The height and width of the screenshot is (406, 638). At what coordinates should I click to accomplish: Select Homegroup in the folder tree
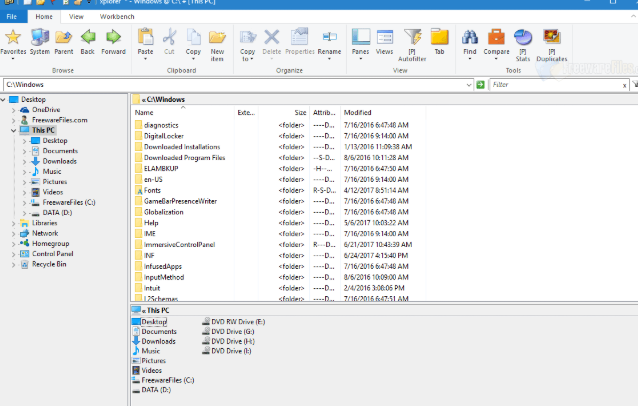tap(50, 244)
